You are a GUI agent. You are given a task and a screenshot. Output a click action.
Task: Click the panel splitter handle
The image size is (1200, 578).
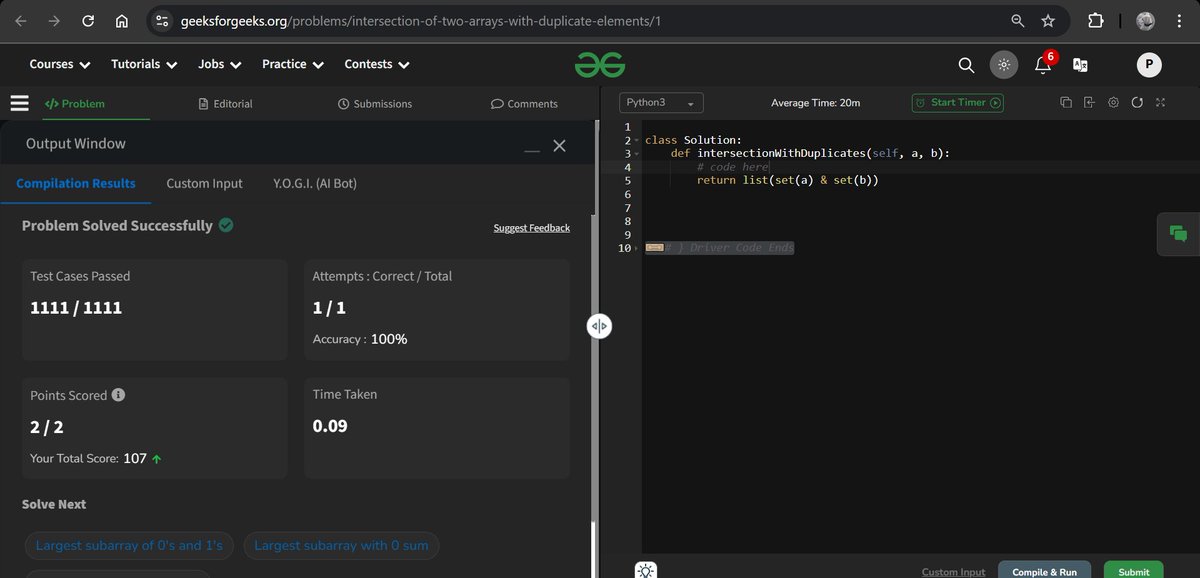[599, 326]
